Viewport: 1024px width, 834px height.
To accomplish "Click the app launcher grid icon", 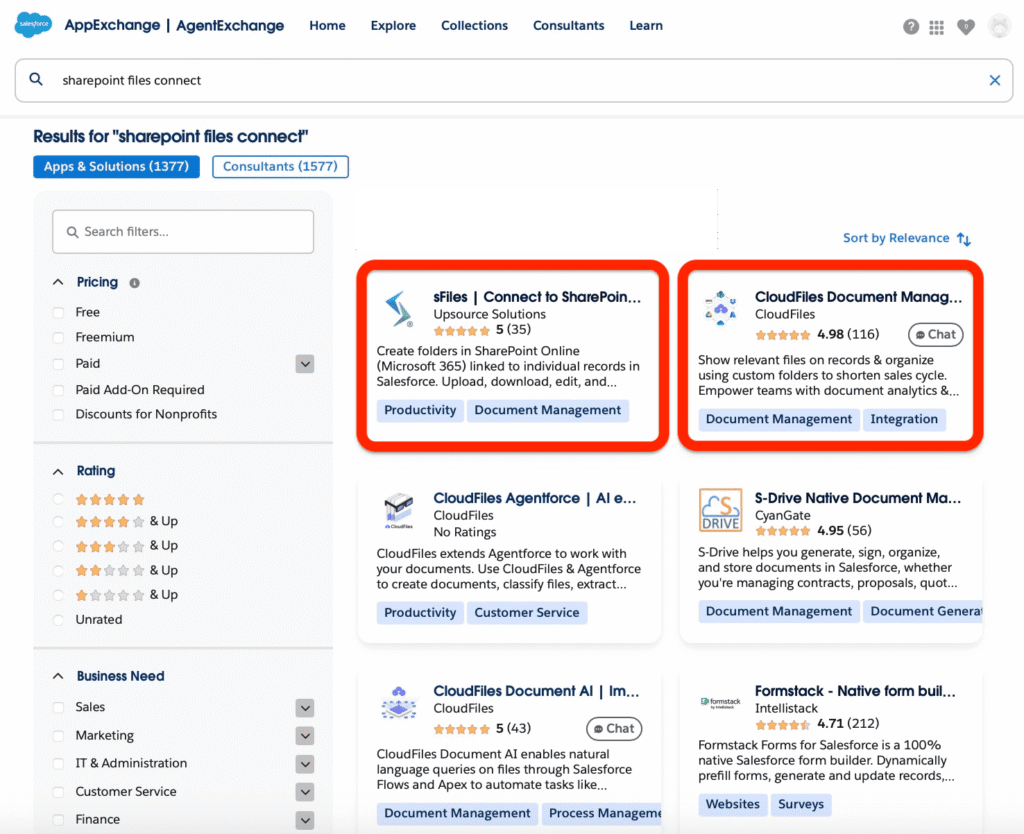I will coord(936,27).
